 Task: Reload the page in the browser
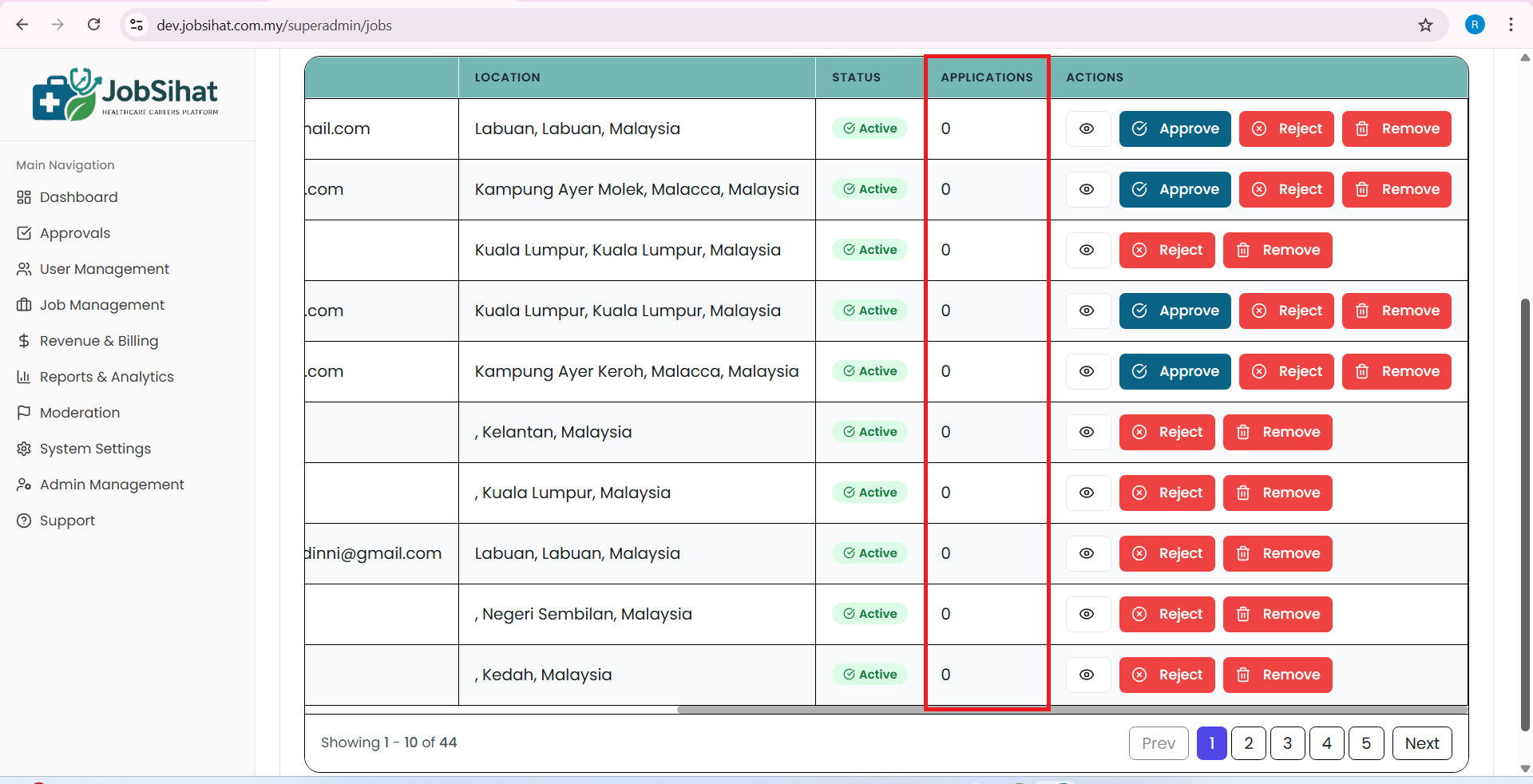point(93,25)
